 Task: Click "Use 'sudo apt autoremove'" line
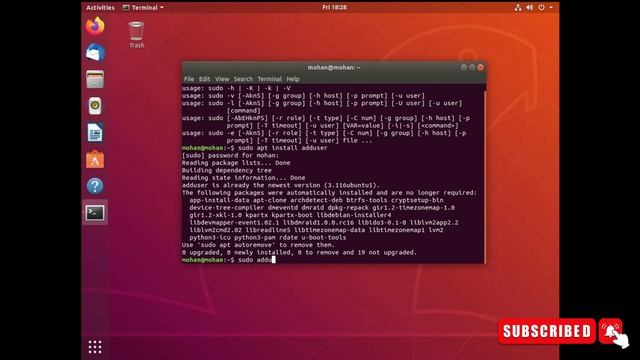[x=258, y=245]
